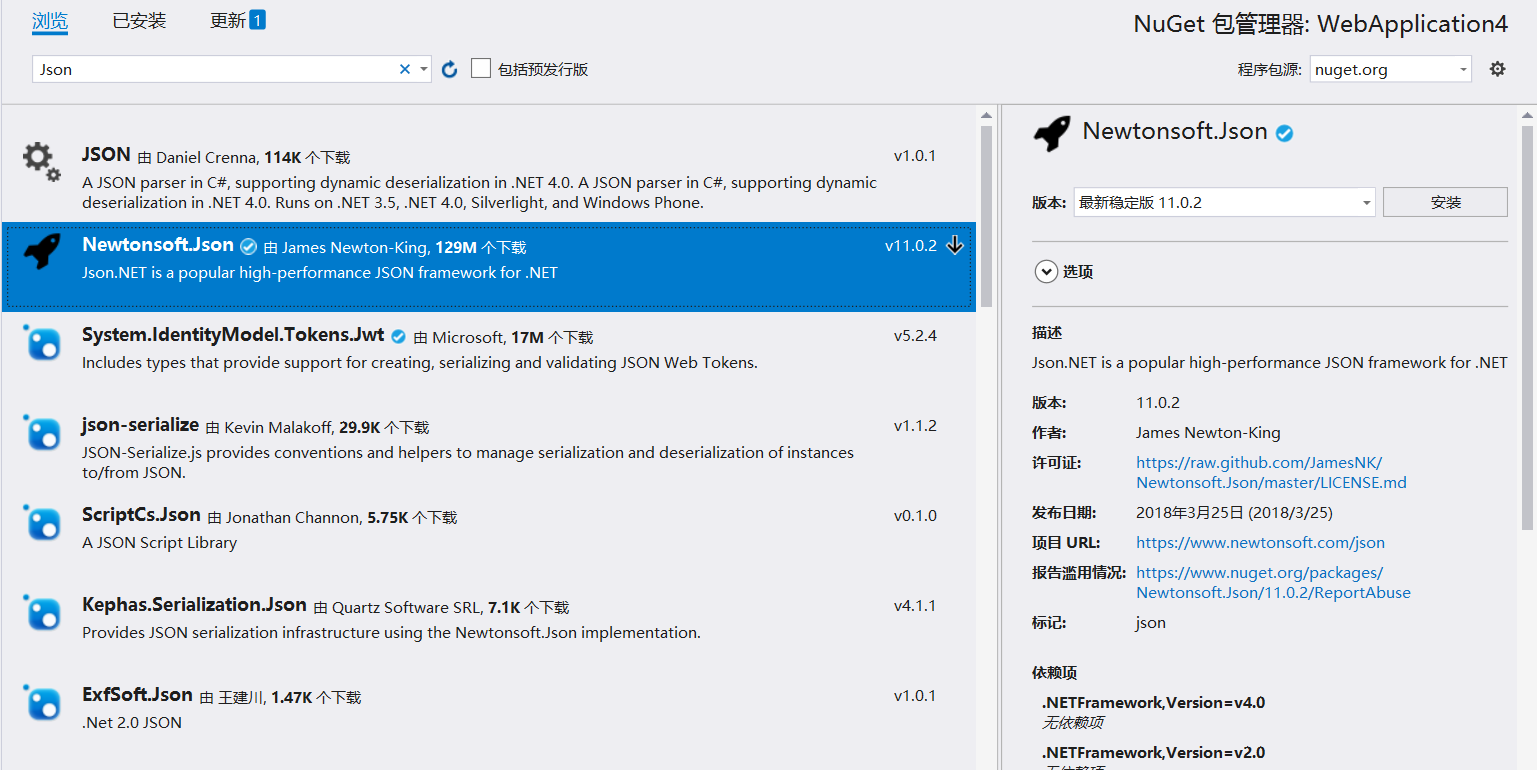Viewport: 1537px width, 770px height.
Task: Click the Newtonsoft.Json rocket icon in details panel
Action: point(1051,133)
